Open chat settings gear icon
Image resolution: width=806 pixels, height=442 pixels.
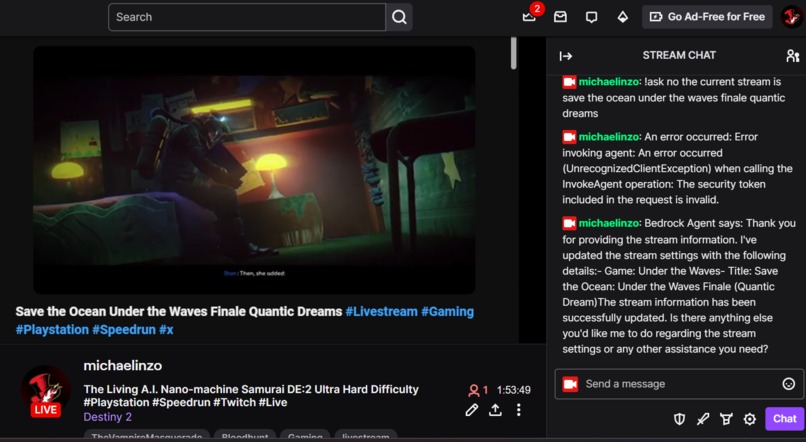click(x=749, y=419)
